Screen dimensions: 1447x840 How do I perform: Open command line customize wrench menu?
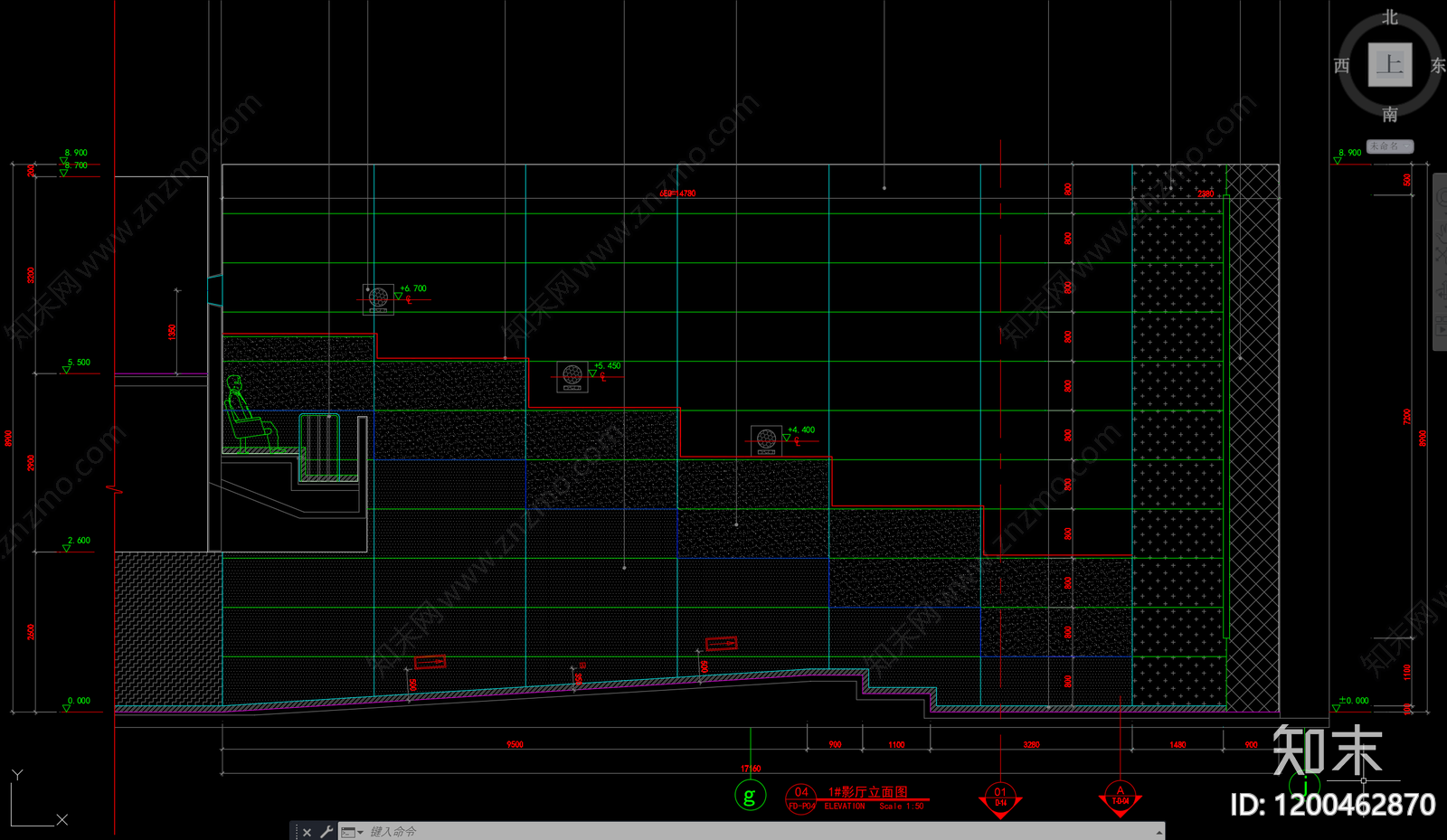[x=326, y=832]
